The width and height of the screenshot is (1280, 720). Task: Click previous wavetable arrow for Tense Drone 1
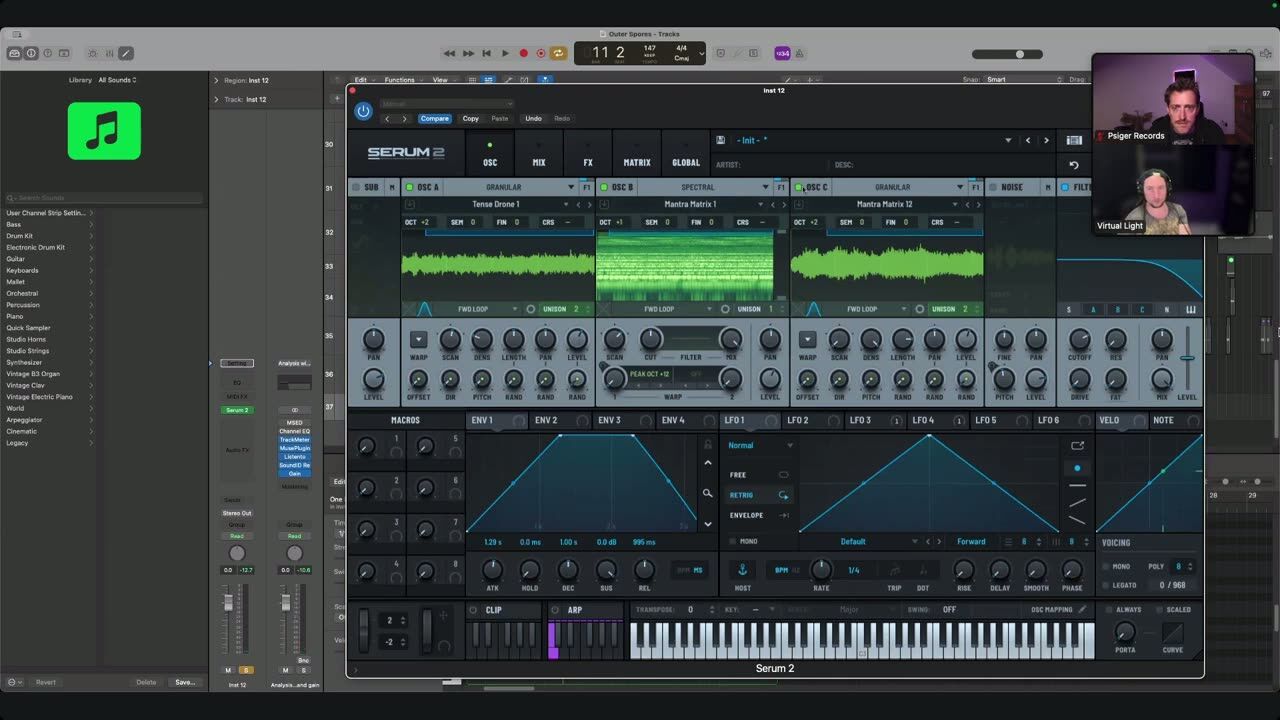click(578, 204)
